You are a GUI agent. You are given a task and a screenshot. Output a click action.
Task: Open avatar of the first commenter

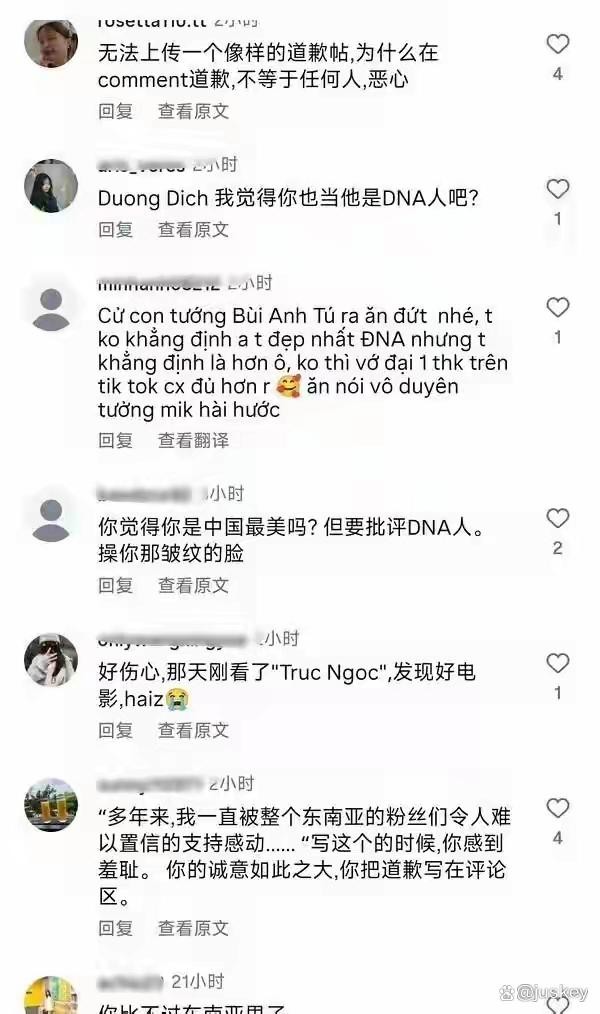point(51,43)
